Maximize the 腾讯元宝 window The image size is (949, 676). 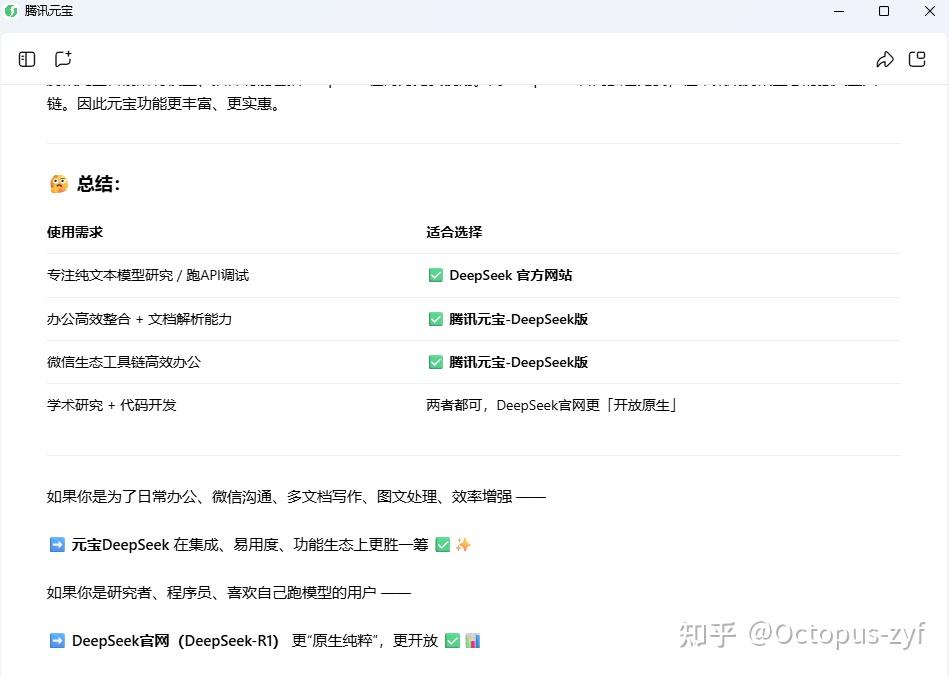tap(884, 11)
